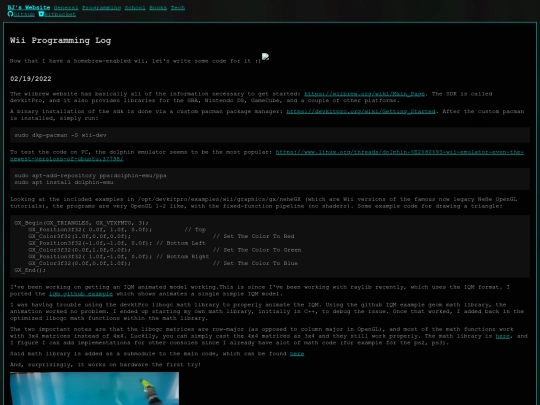Click the Bitbucket logo icon
This screenshot has height=405, width=540.
pos(41,14)
